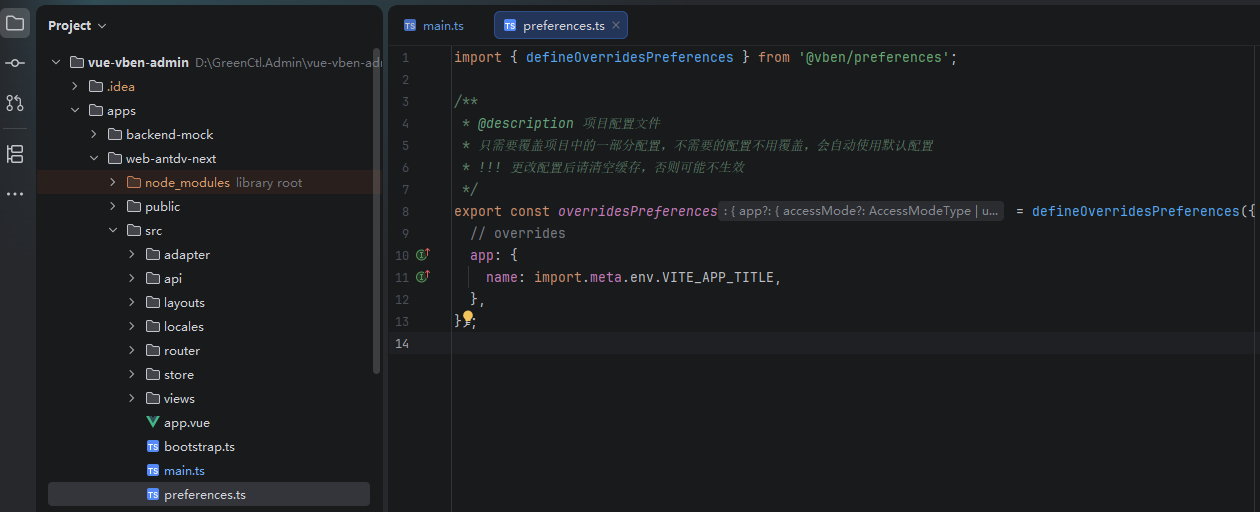Place caret on empty line 14
The height and width of the screenshot is (512, 1260).
click(855, 343)
